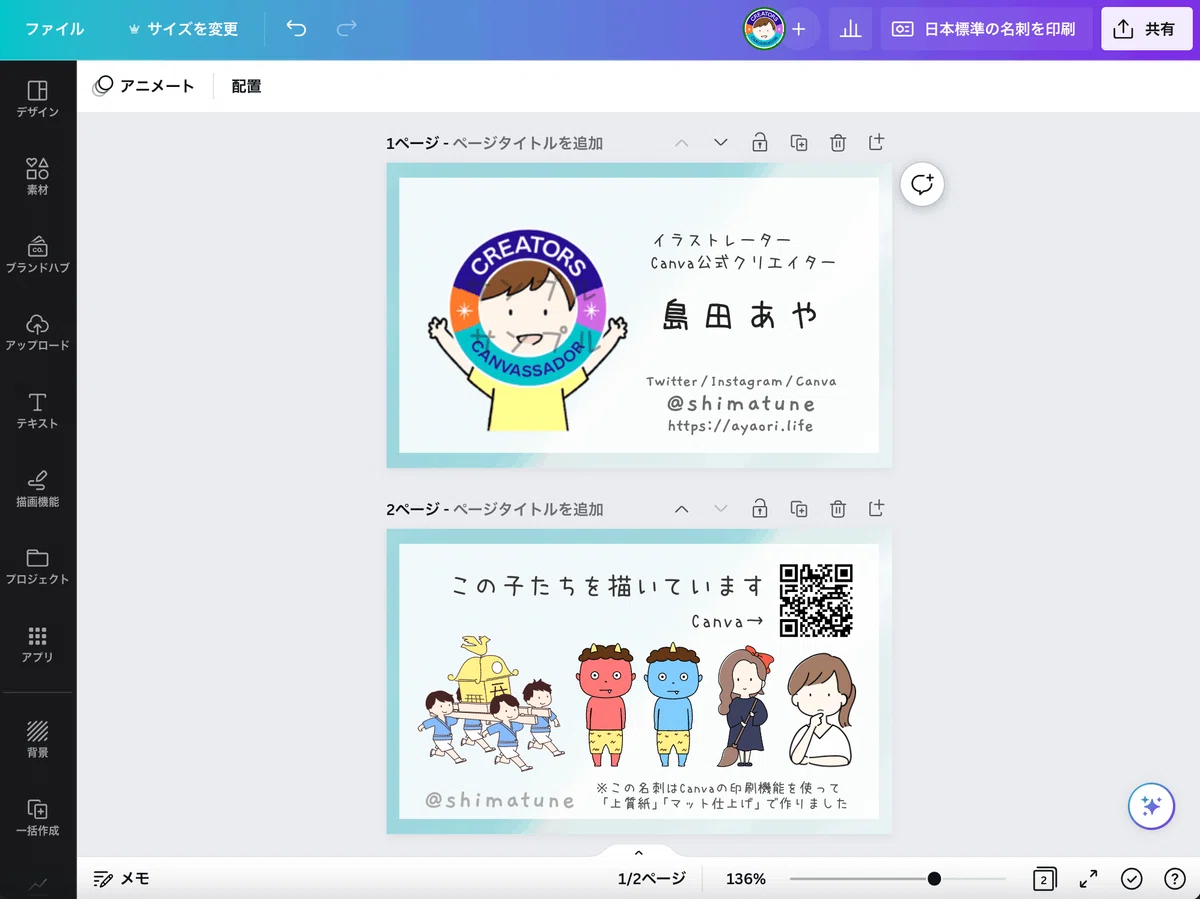Open the design check checkmark icon
Image resolution: width=1200 pixels, height=899 pixels.
[x=1131, y=879]
